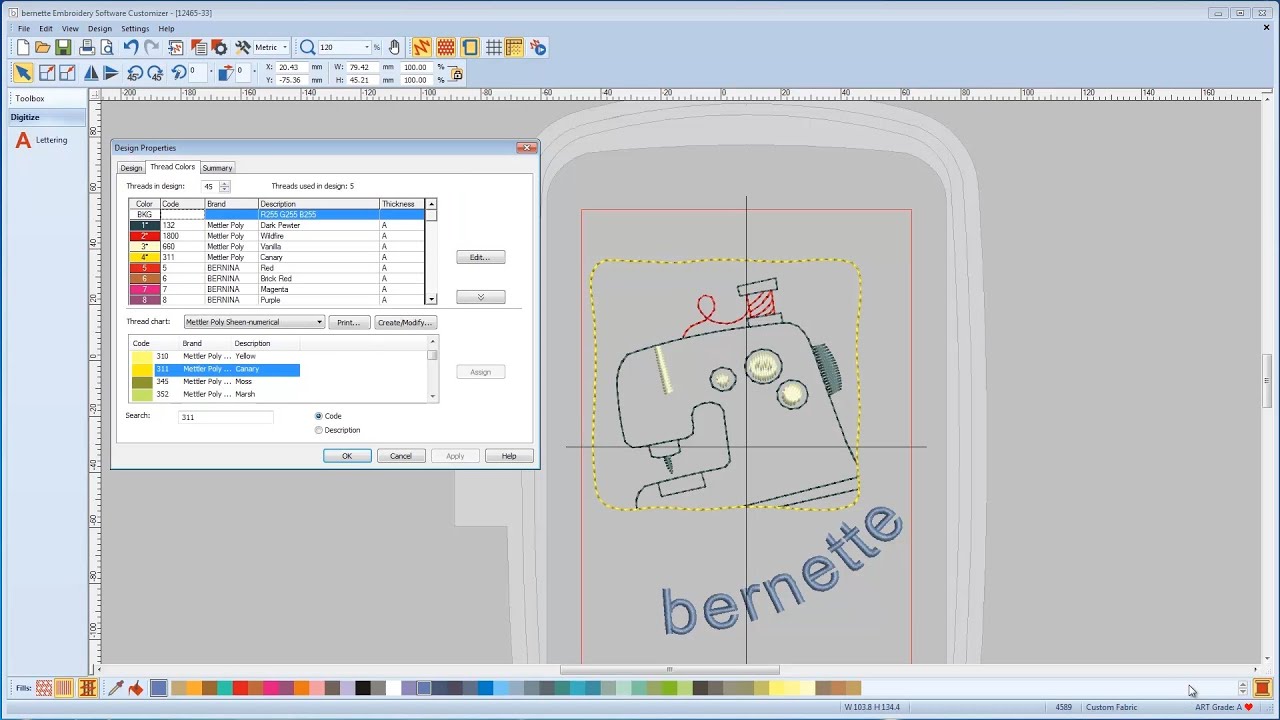Create a new design with New icon
The image size is (1280, 720).
click(23, 47)
